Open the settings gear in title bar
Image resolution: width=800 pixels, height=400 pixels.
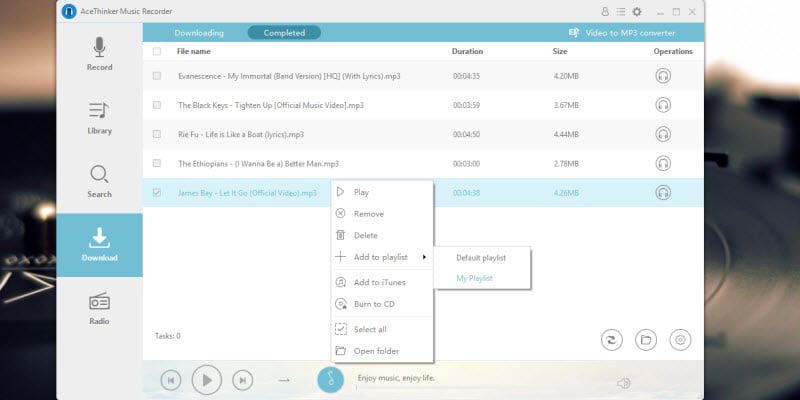click(637, 11)
